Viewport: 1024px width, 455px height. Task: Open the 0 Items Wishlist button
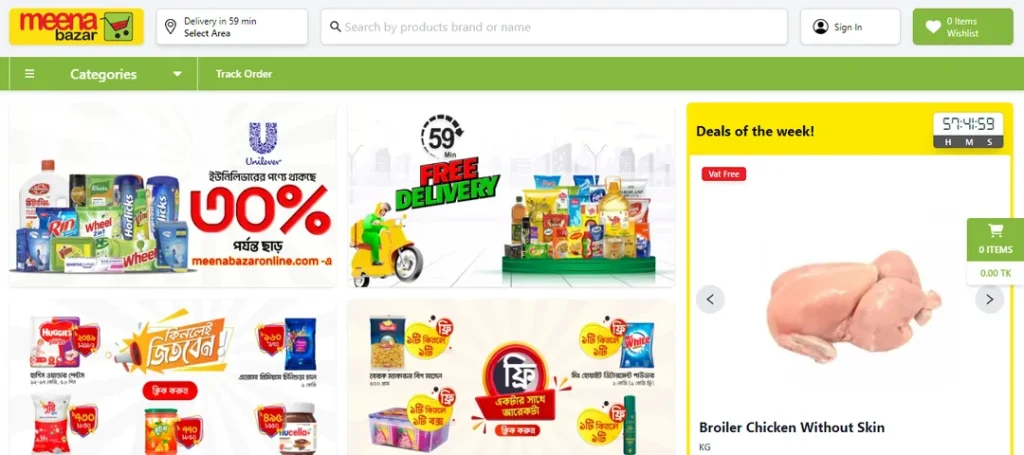point(963,27)
